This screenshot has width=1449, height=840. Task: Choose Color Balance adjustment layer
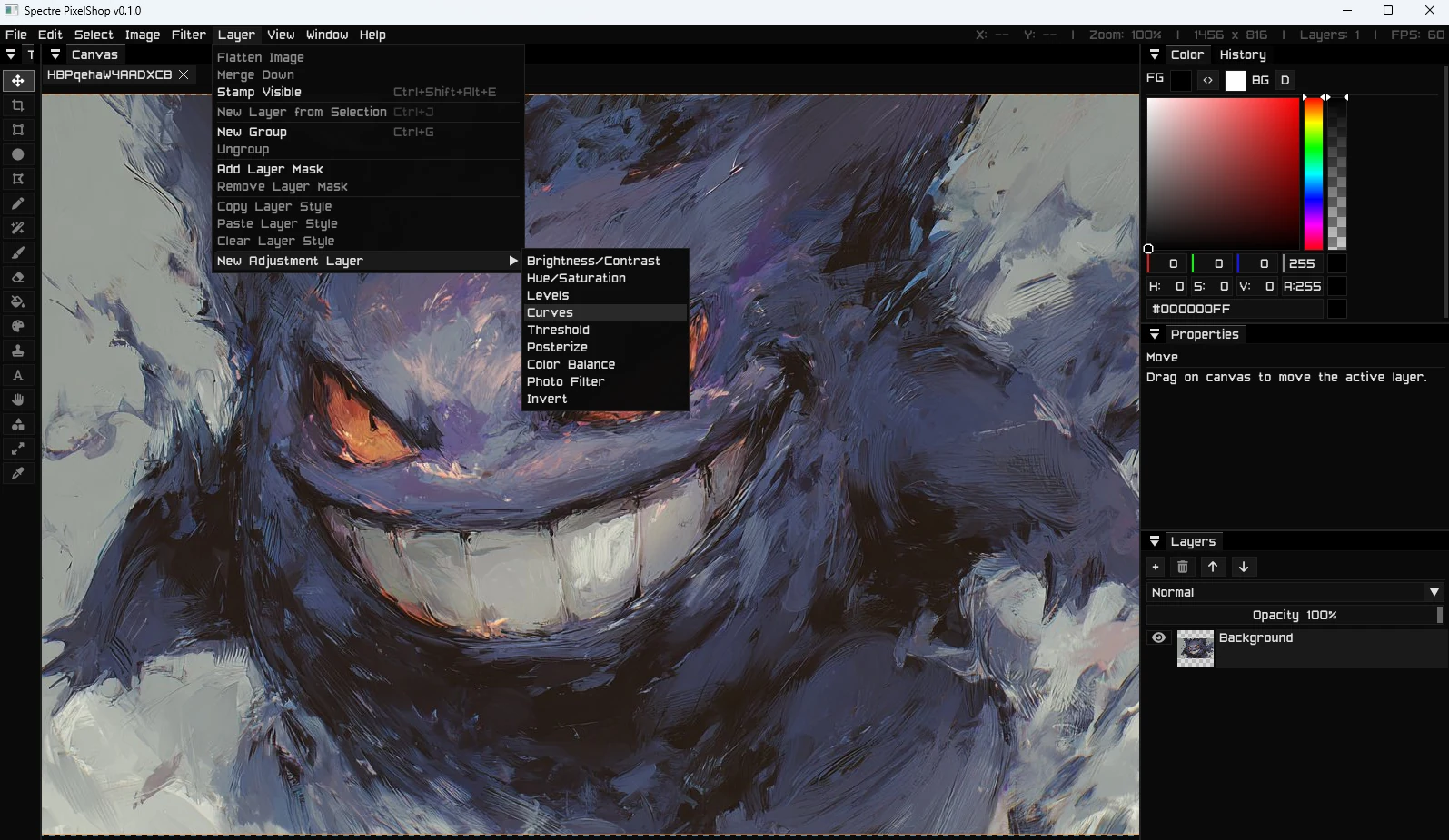coord(605,364)
